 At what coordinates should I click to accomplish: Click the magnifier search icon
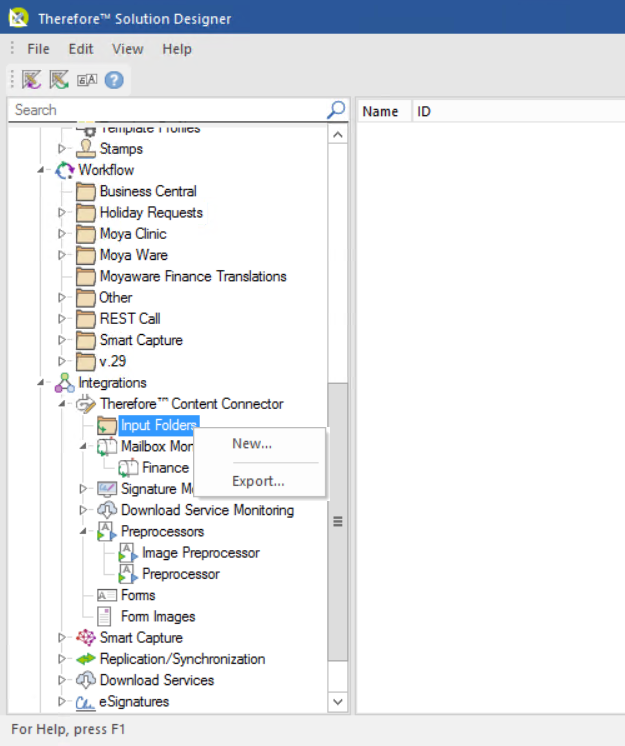(336, 110)
